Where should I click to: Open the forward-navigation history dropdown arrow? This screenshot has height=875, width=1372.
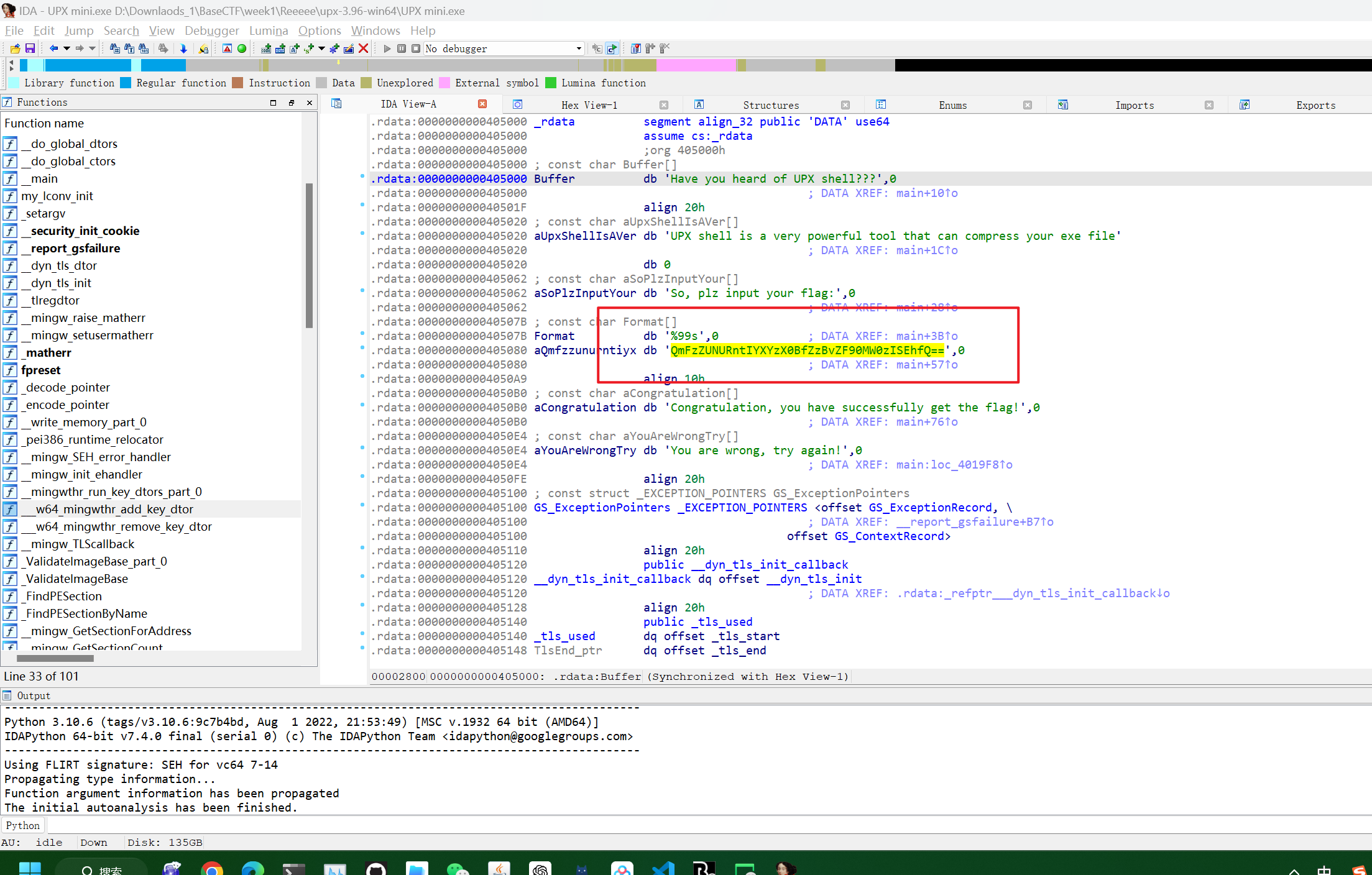92,48
